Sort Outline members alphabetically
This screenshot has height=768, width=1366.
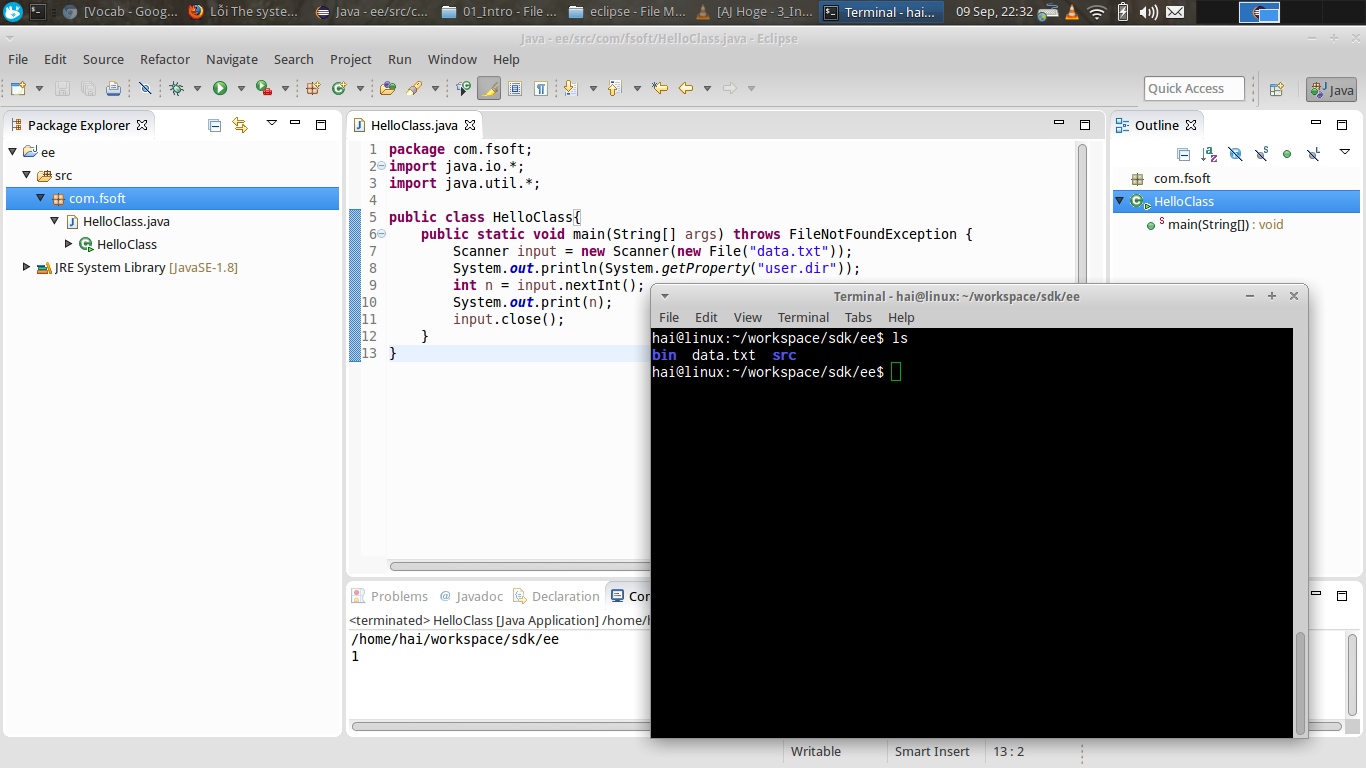[1209, 154]
